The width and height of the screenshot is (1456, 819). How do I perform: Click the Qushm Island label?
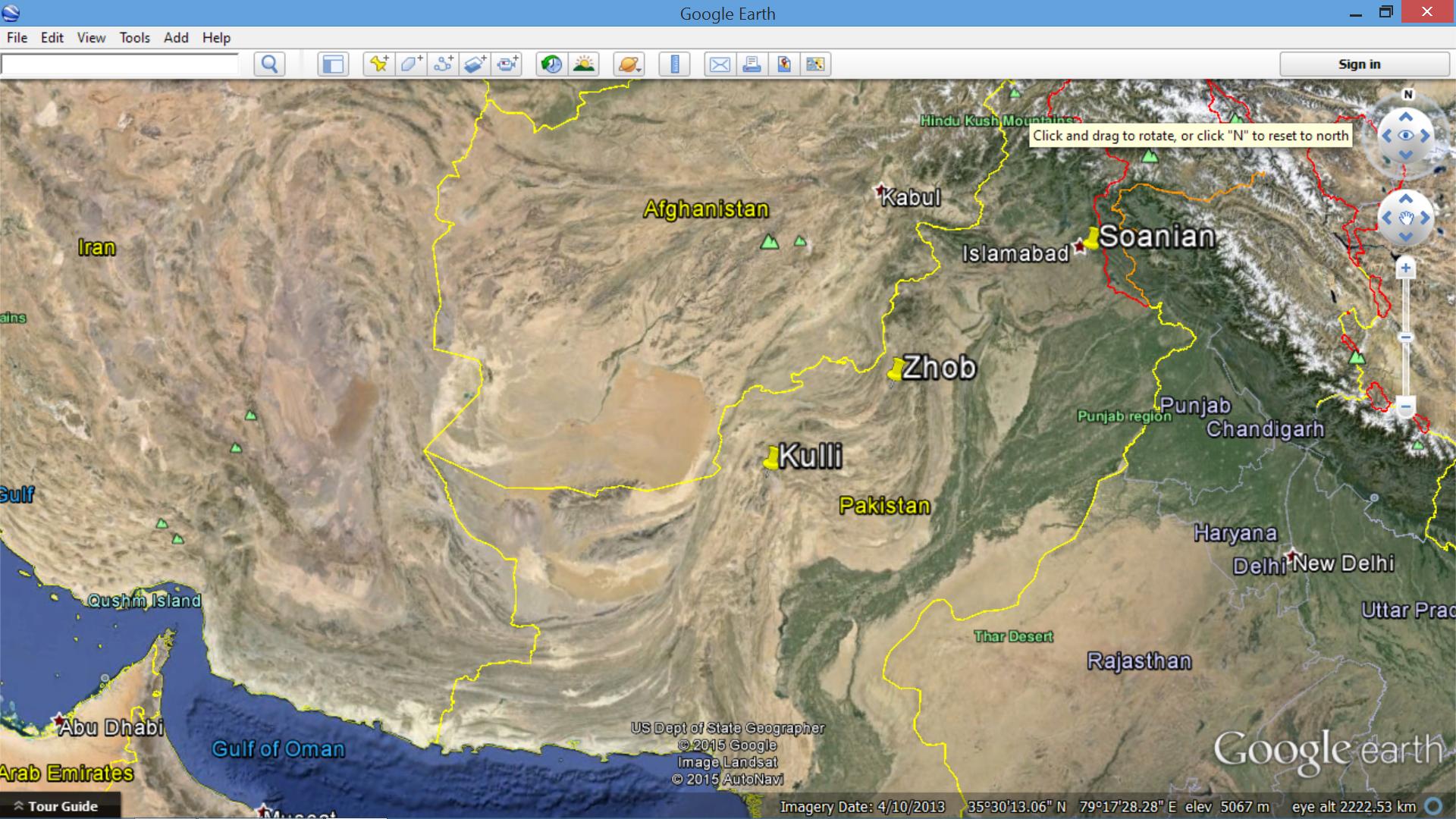click(144, 601)
